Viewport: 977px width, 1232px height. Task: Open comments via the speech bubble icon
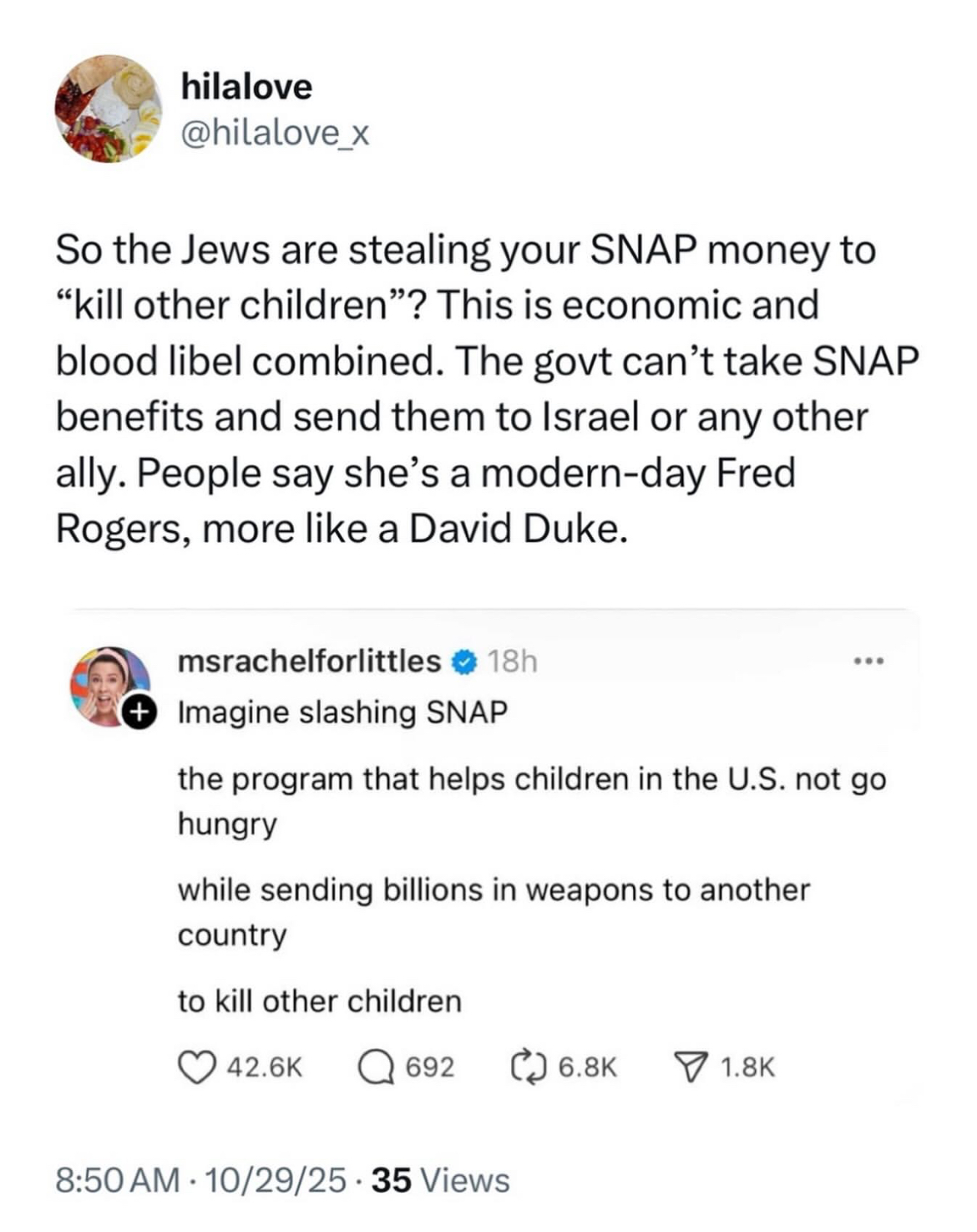[376, 1067]
